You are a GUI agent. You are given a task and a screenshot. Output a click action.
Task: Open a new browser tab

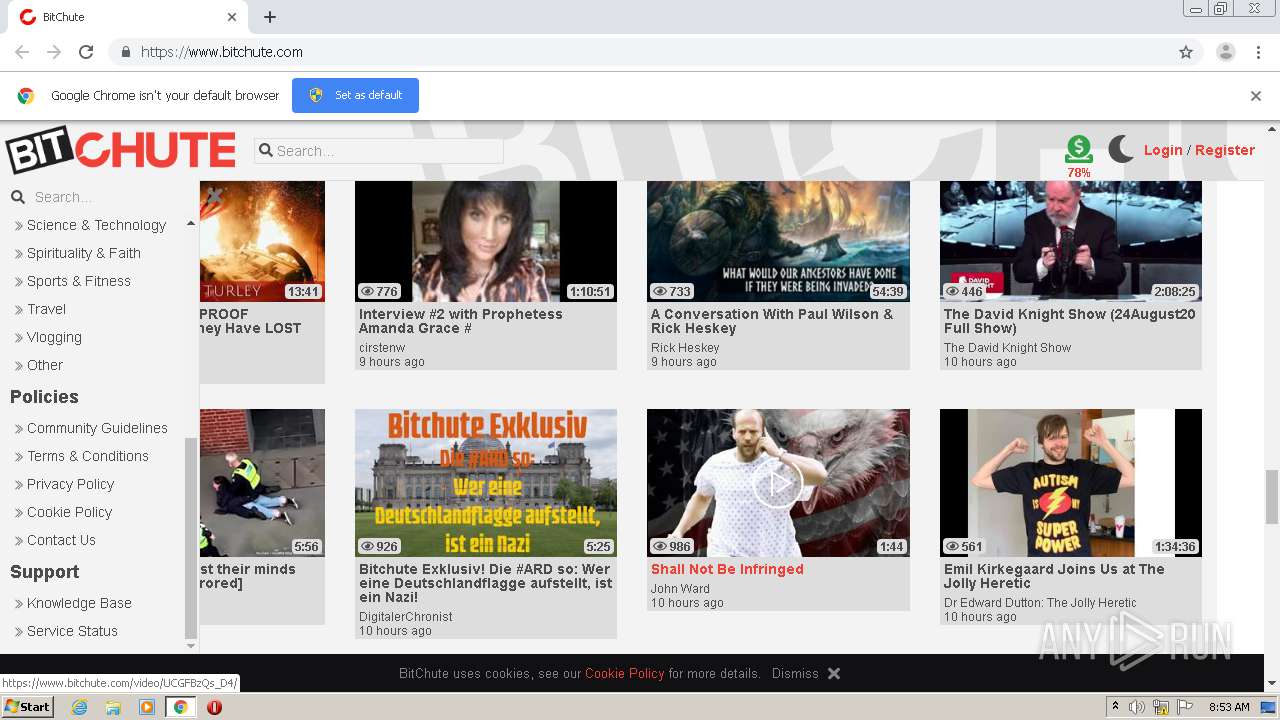pyautogui.click(x=270, y=17)
